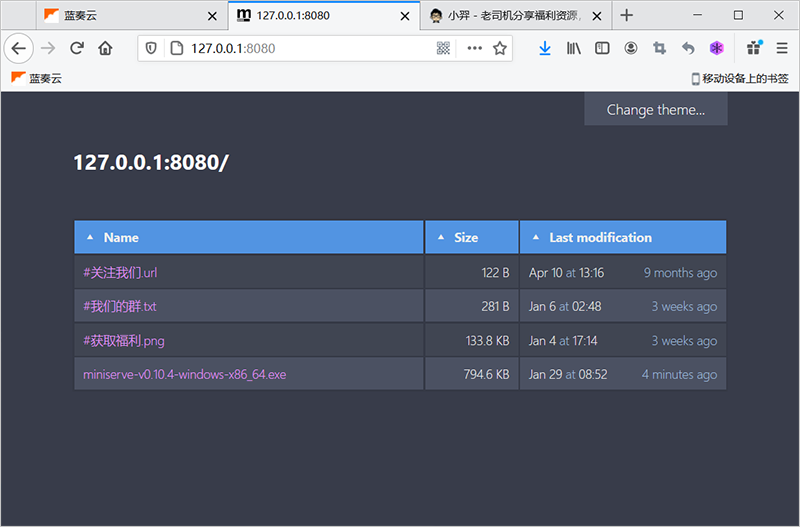Open page actions three-dot menu
This screenshot has width=800, height=527.
[x=474, y=48]
